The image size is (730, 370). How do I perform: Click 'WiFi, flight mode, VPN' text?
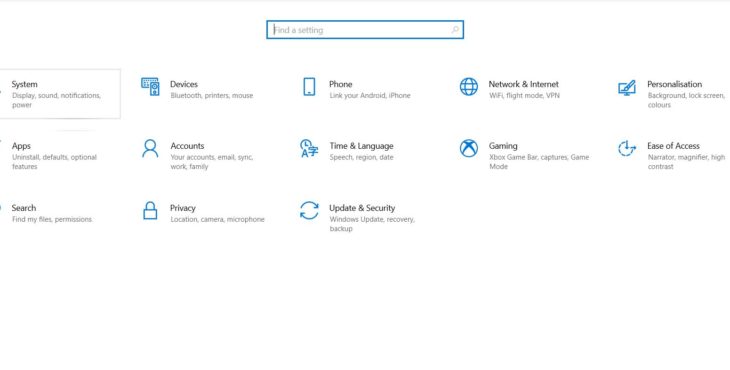coord(524,95)
